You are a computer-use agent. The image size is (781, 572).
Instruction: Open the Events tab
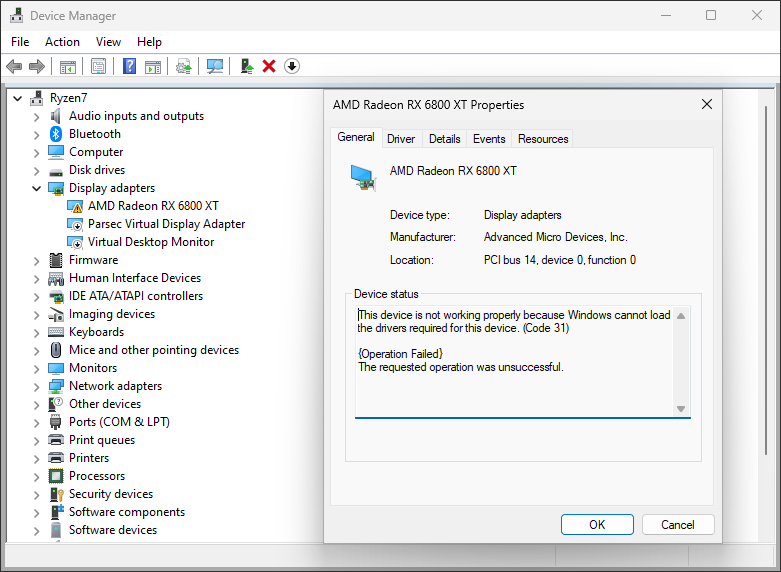[x=489, y=139]
